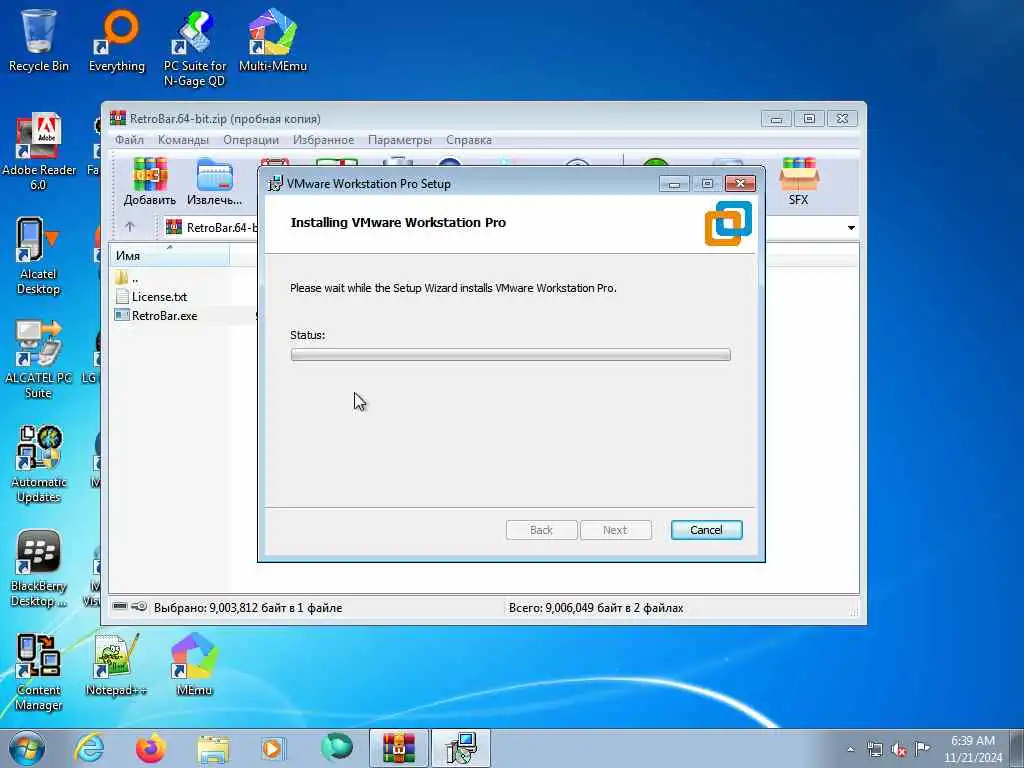Click the SFX toolbar icon in WinRAR
The width and height of the screenshot is (1024, 768).
point(798,182)
